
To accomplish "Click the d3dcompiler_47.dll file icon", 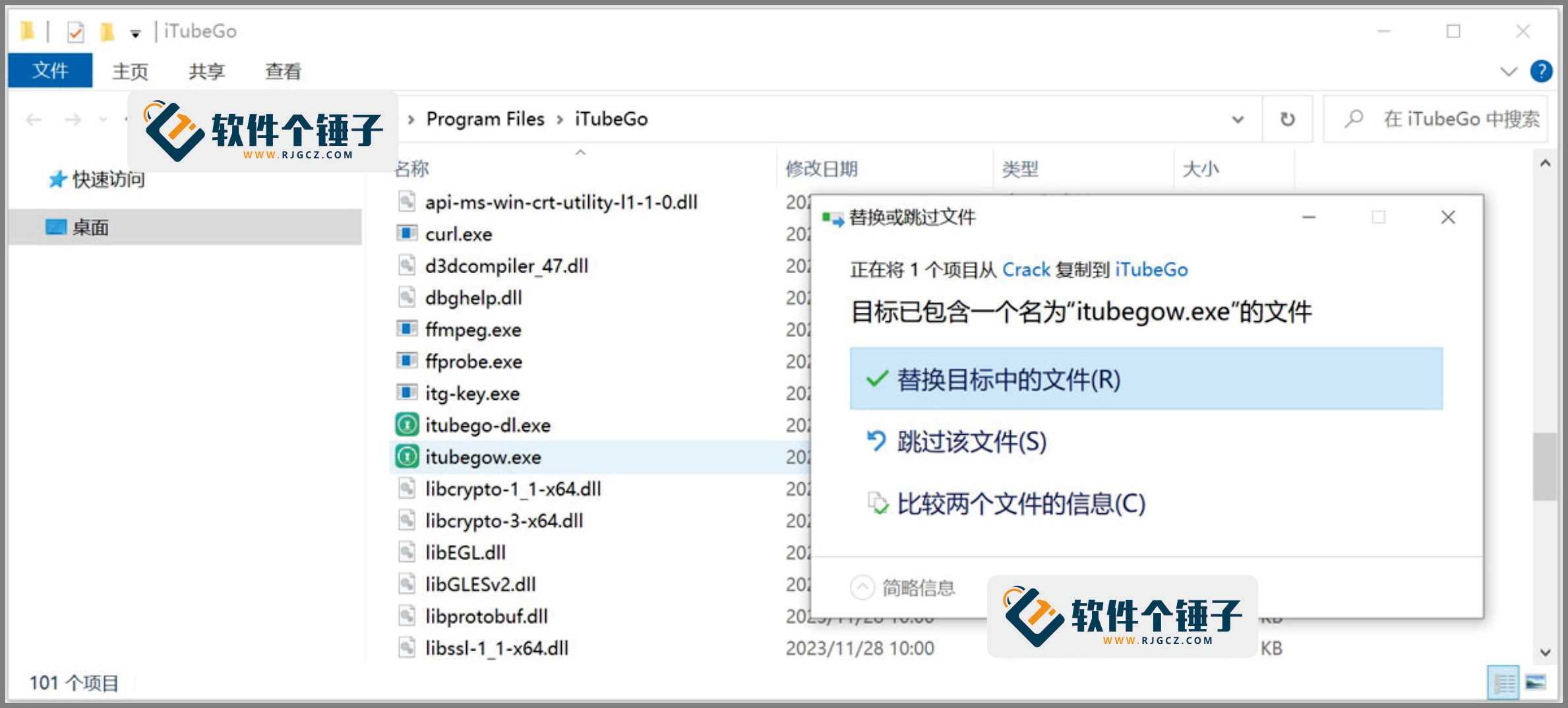I will tap(407, 265).
